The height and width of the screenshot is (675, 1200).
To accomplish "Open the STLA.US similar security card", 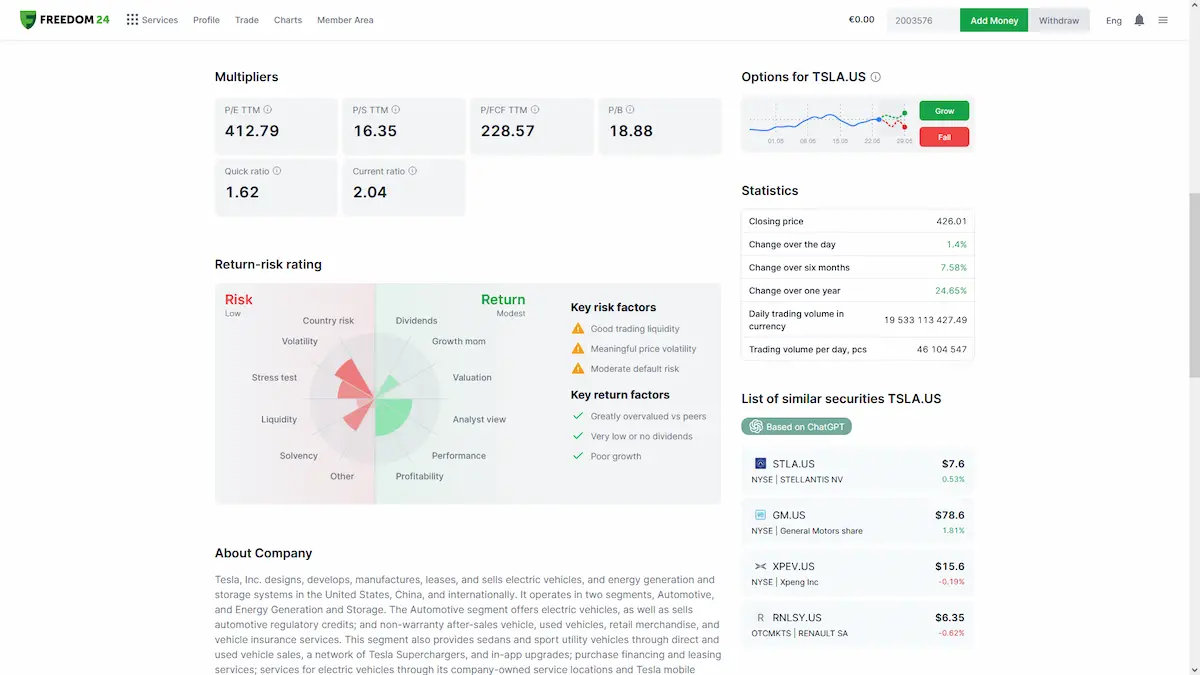I will tap(858, 471).
